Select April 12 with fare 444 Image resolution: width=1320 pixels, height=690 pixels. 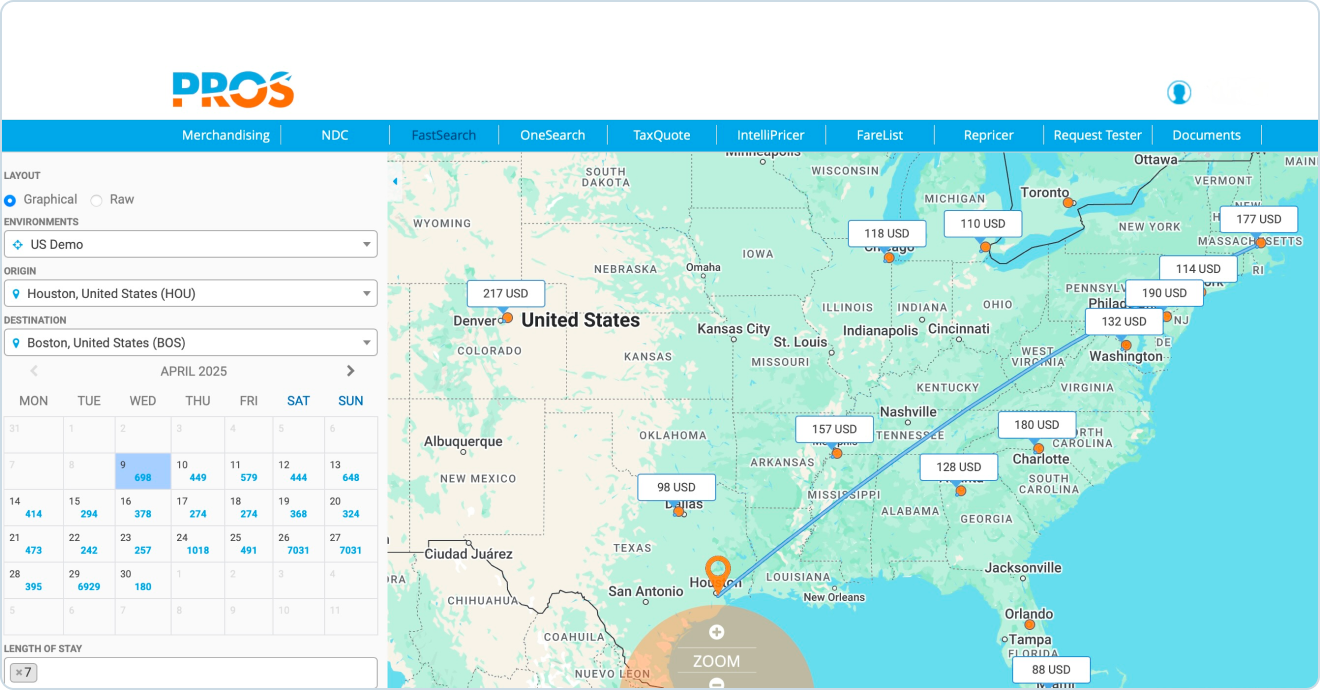pos(298,471)
